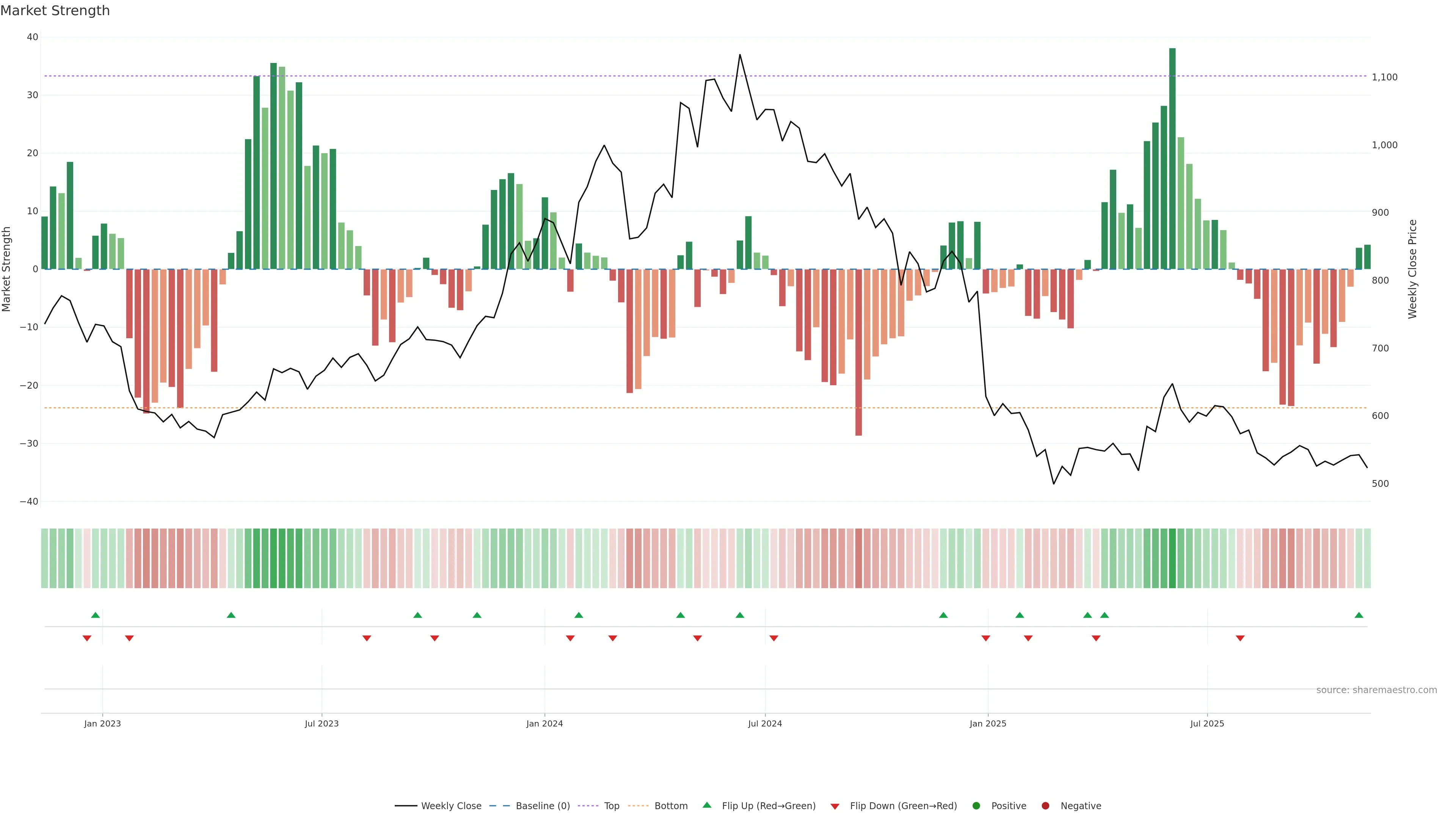Click the Weekly Close Price axis title

click(1412, 269)
